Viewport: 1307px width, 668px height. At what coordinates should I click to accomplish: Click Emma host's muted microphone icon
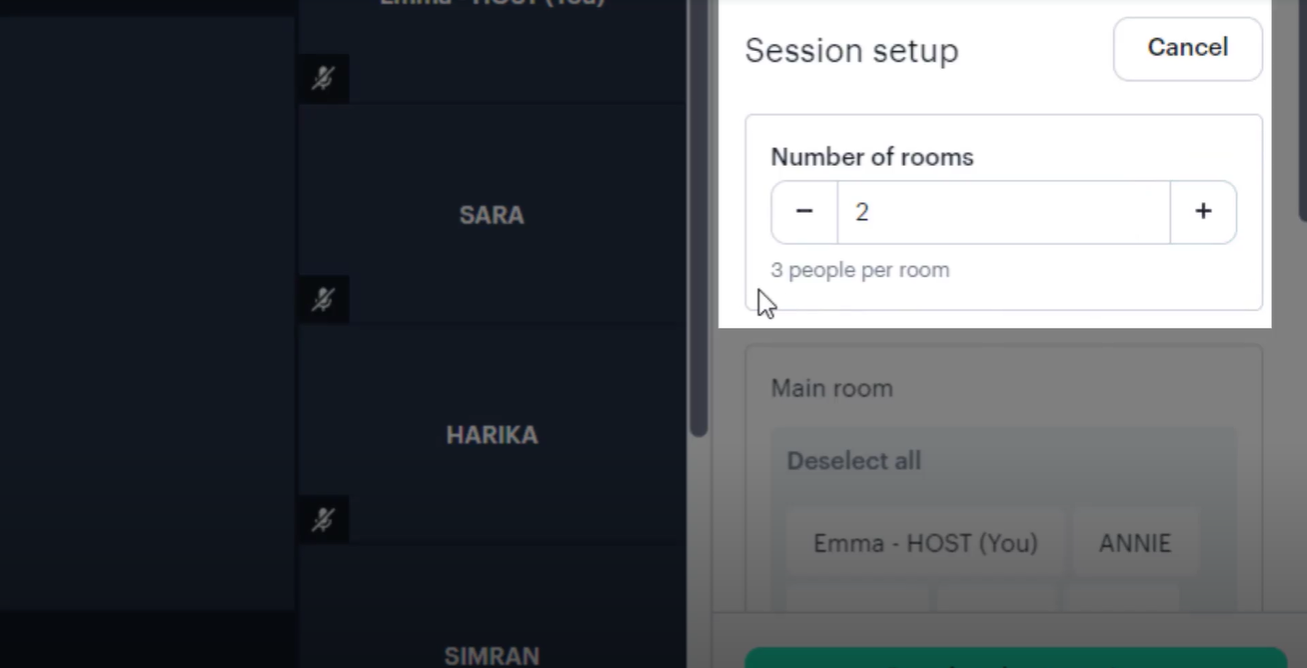click(x=322, y=78)
